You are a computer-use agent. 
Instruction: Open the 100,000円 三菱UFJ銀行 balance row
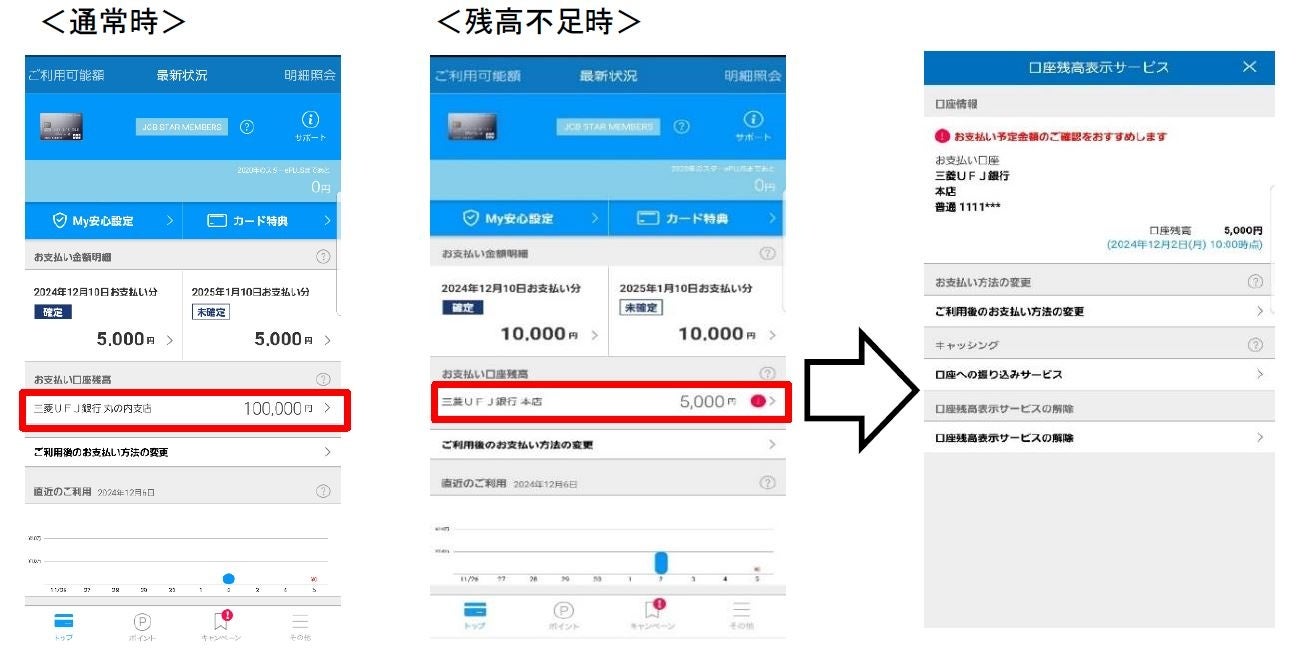point(182,409)
